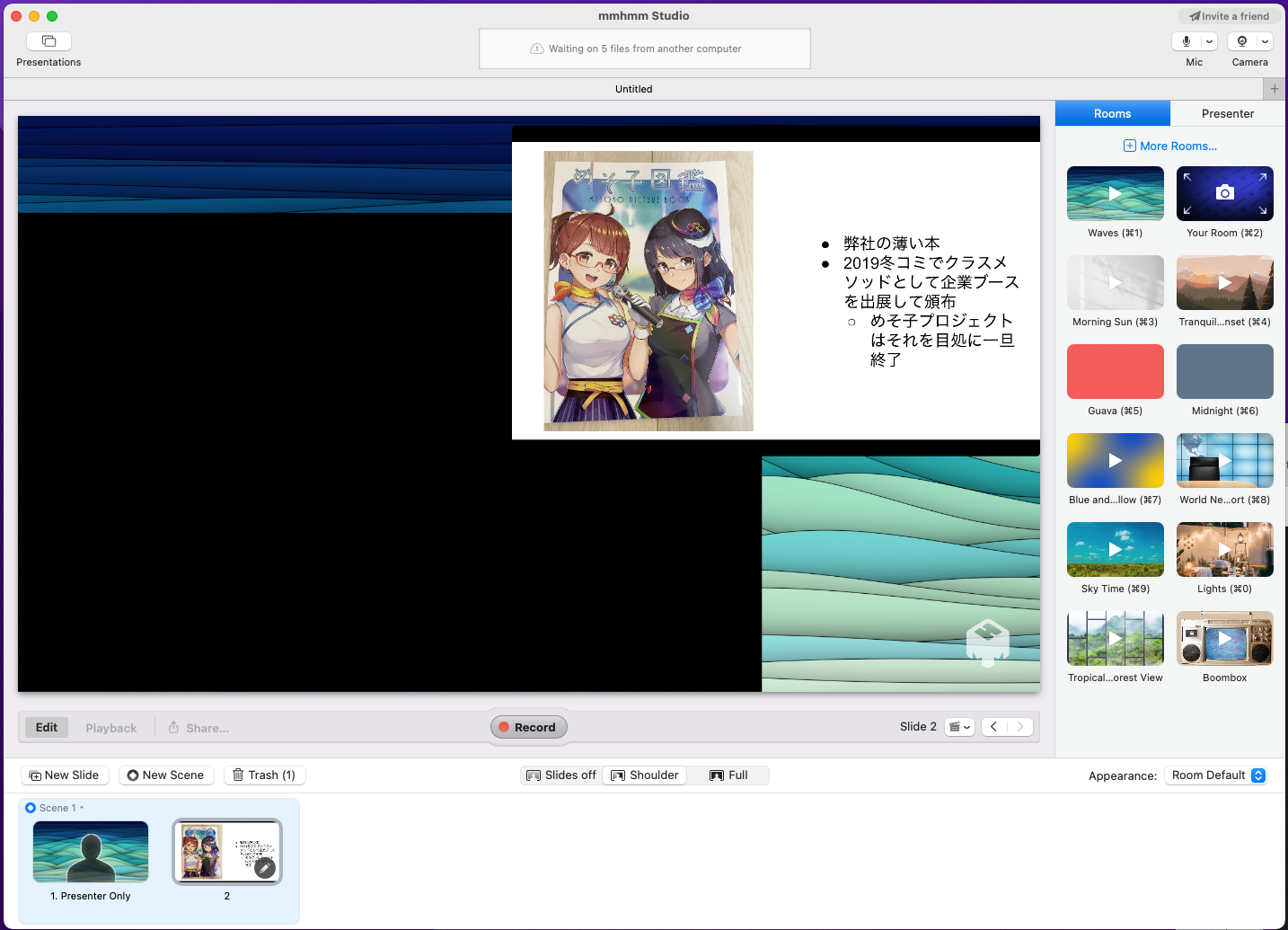Go to next slide arrow

pyautogui.click(x=1020, y=727)
